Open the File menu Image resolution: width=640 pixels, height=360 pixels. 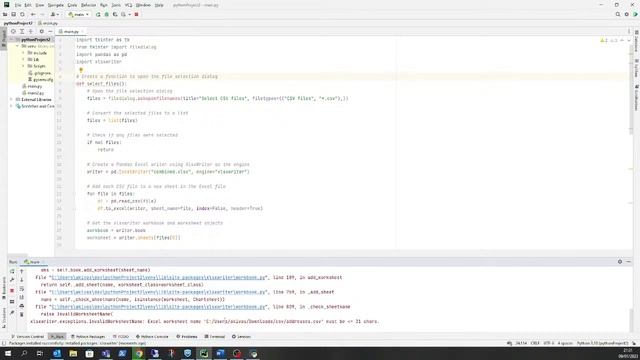18,5
